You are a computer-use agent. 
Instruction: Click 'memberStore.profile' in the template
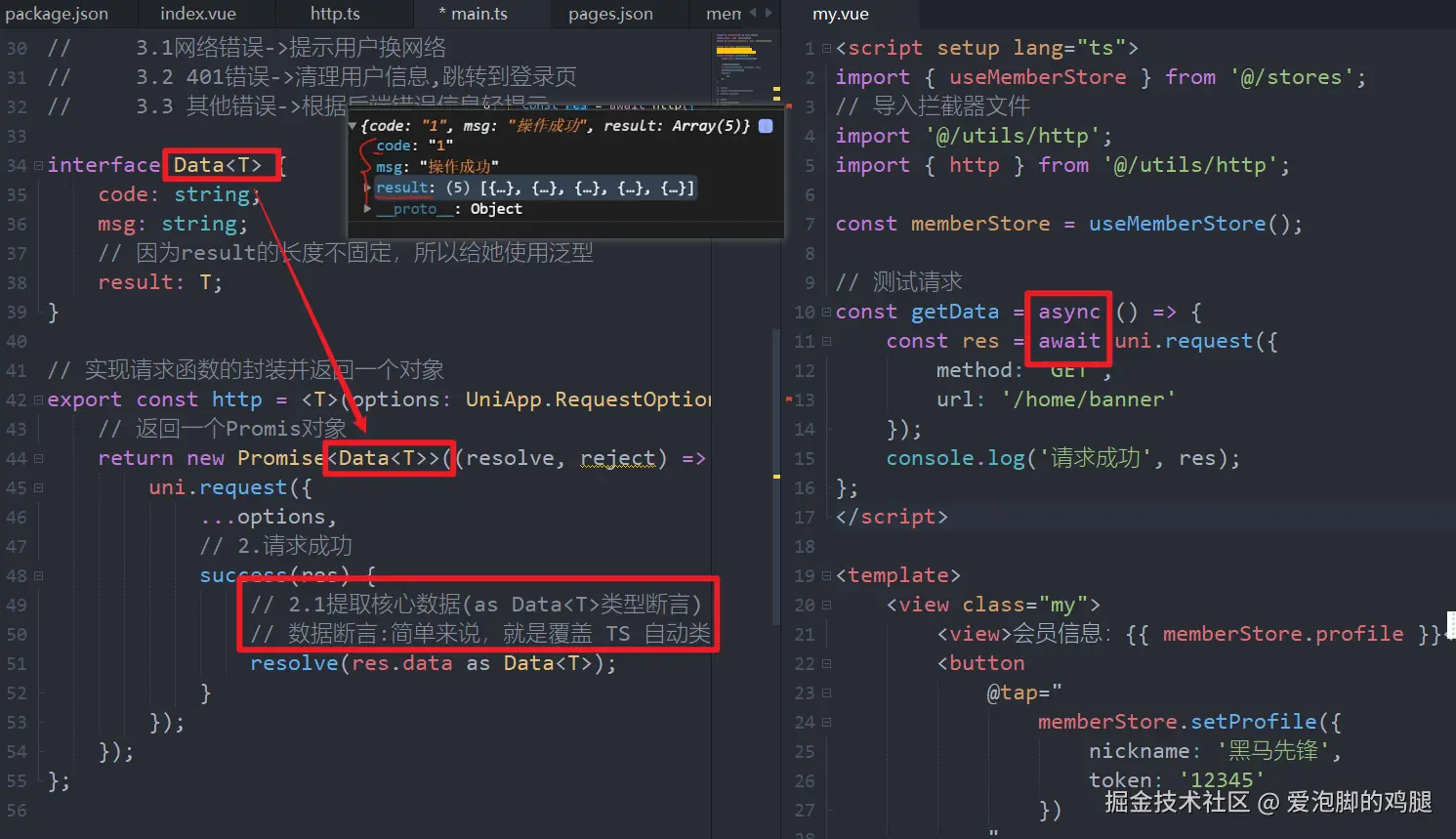tap(1283, 634)
